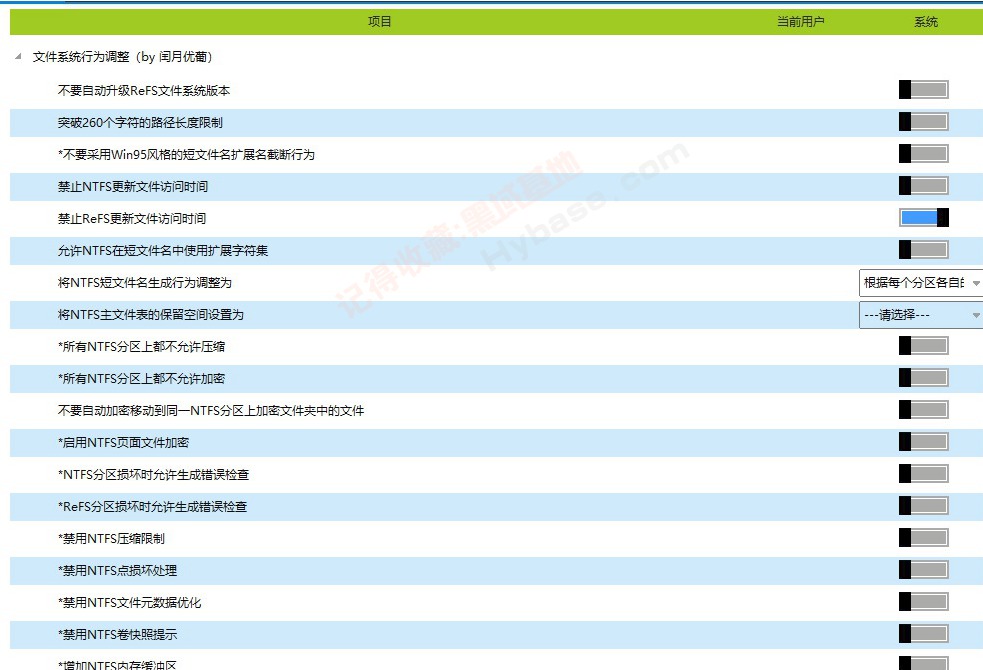983x670 pixels.
Task: Enable 启用NTFS页面文件加密 switch
Action: 923,441
